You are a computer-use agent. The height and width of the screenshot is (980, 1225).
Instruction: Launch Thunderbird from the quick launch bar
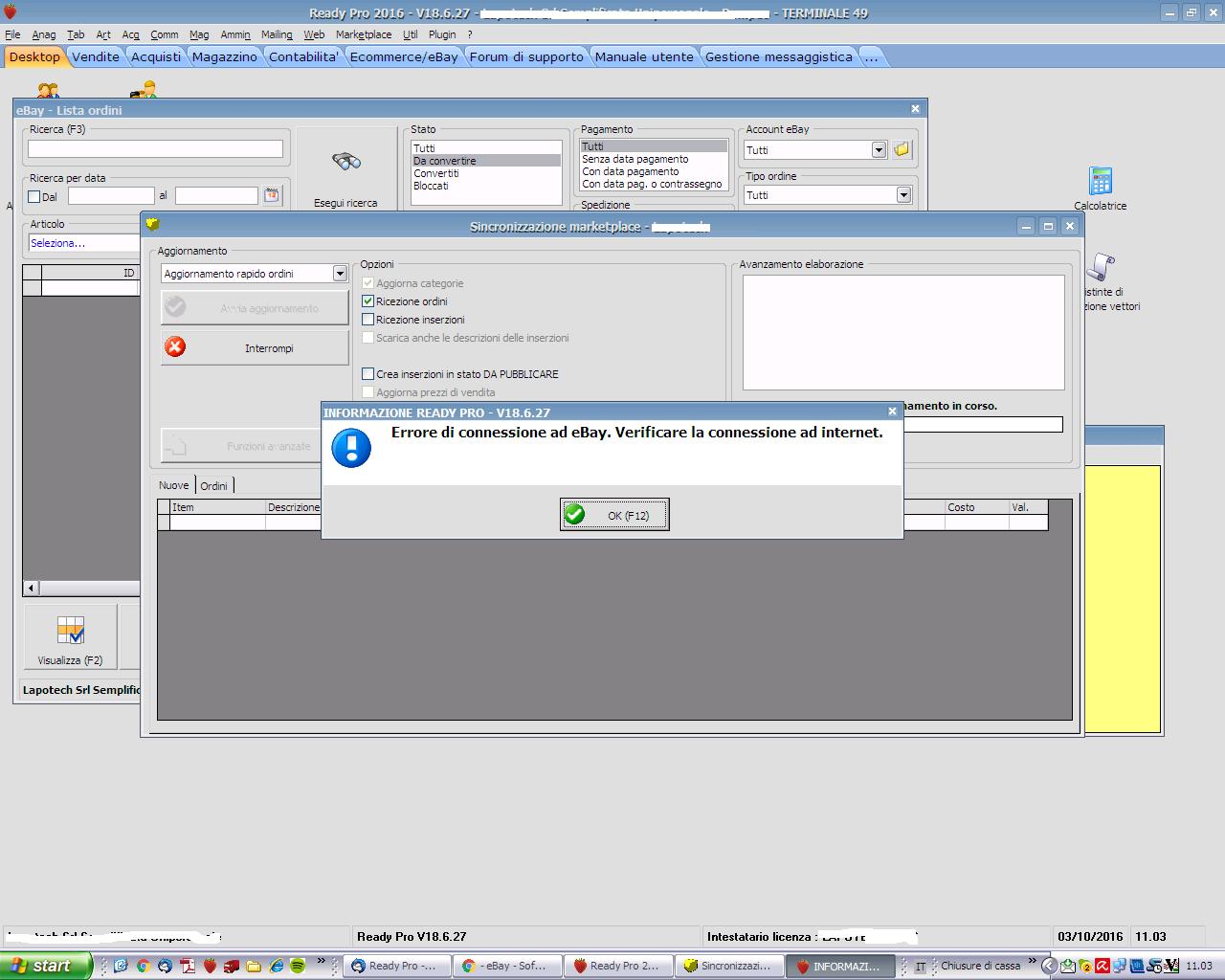(x=165, y=967)
